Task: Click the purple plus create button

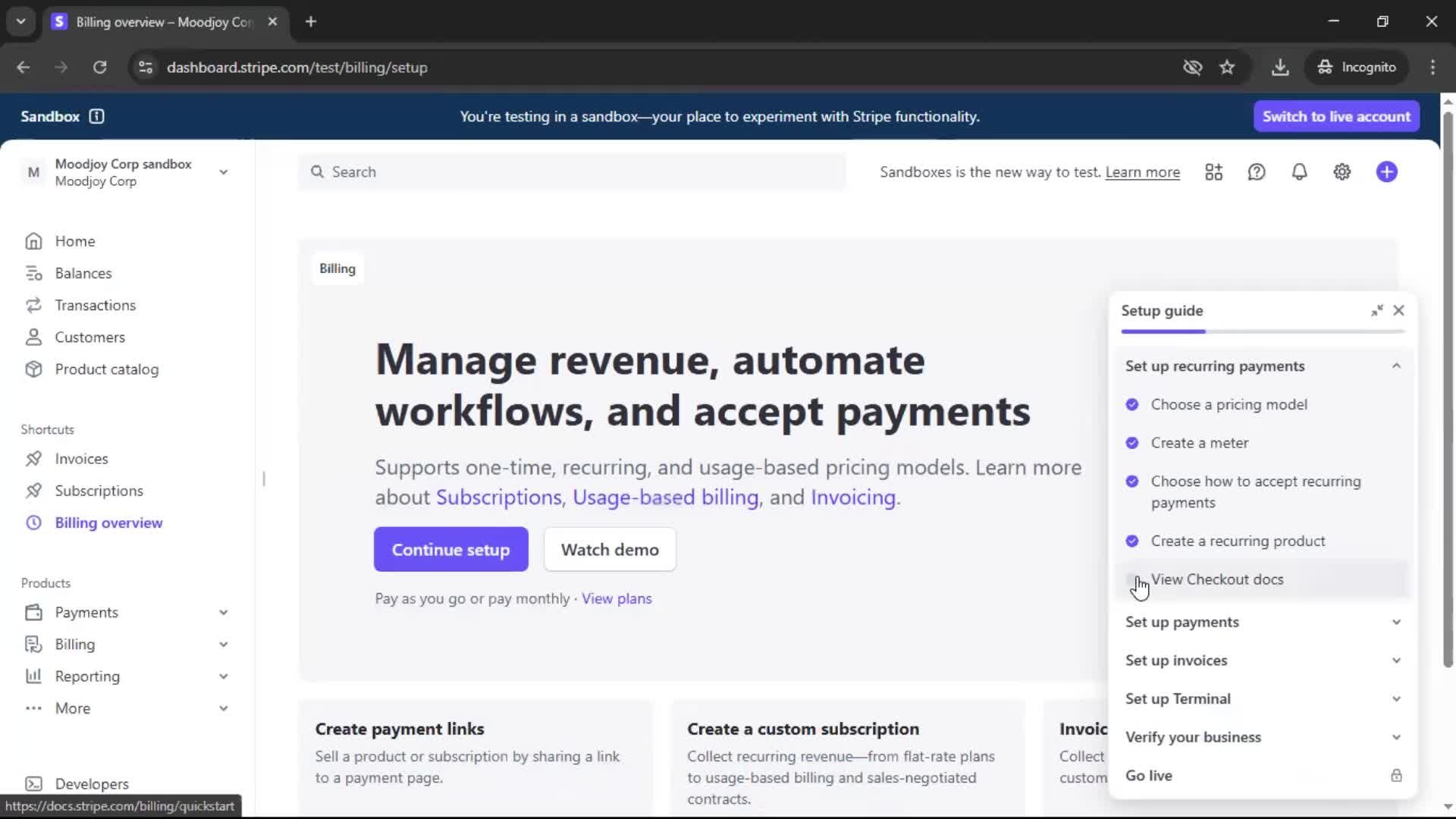Action: 1386,172
